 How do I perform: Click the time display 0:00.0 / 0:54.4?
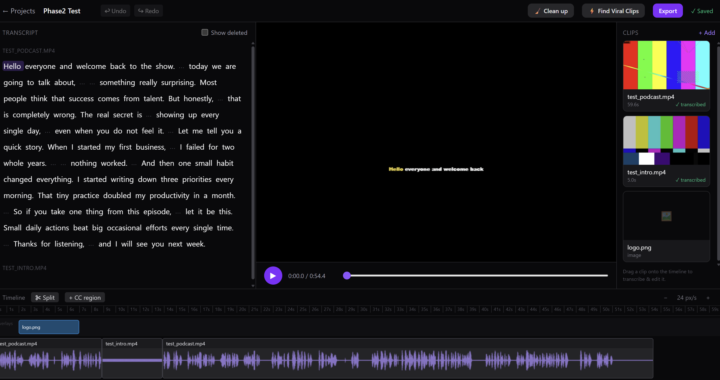[x=306, y=276]
